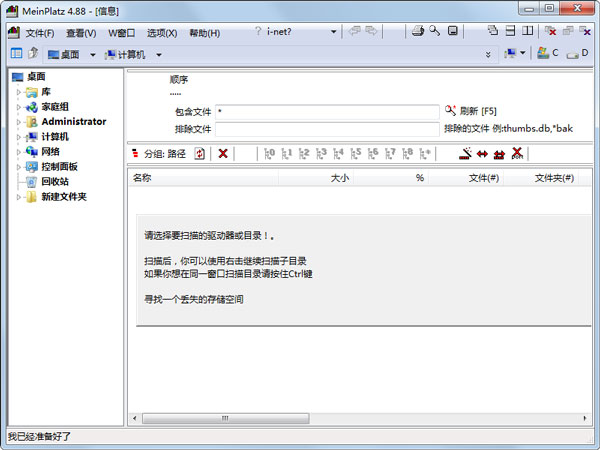The height and width of the screenshot is (450, 600).
Task: Click the tile windows vertically icon
Action: [x=528, y=31]
